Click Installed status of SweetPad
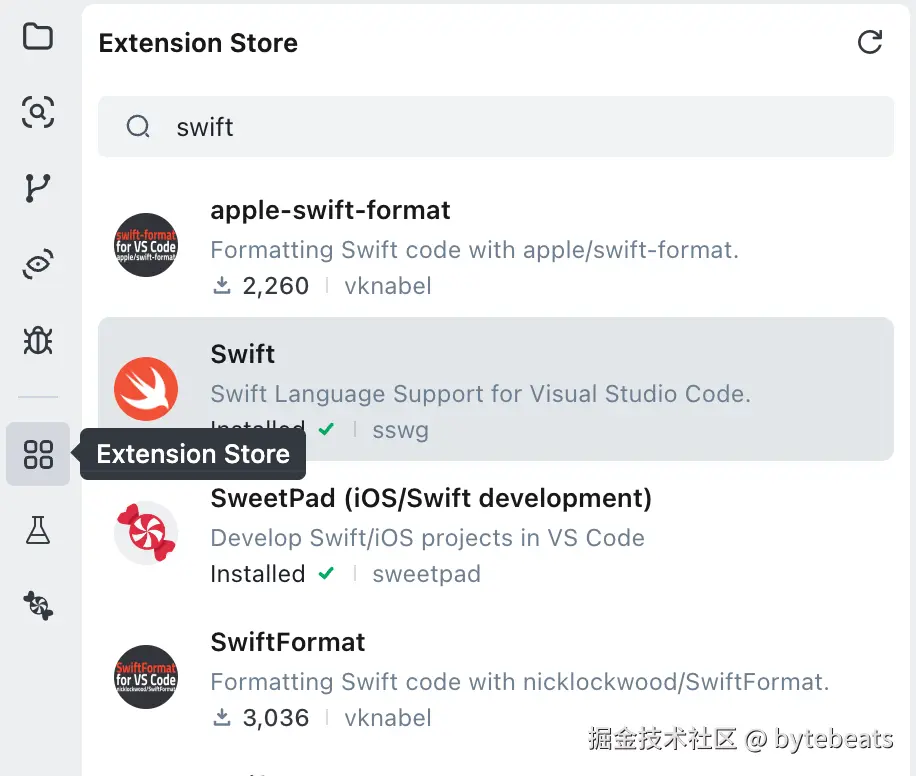This screenshot has width=916, height=776. click(x=258, y=574)
